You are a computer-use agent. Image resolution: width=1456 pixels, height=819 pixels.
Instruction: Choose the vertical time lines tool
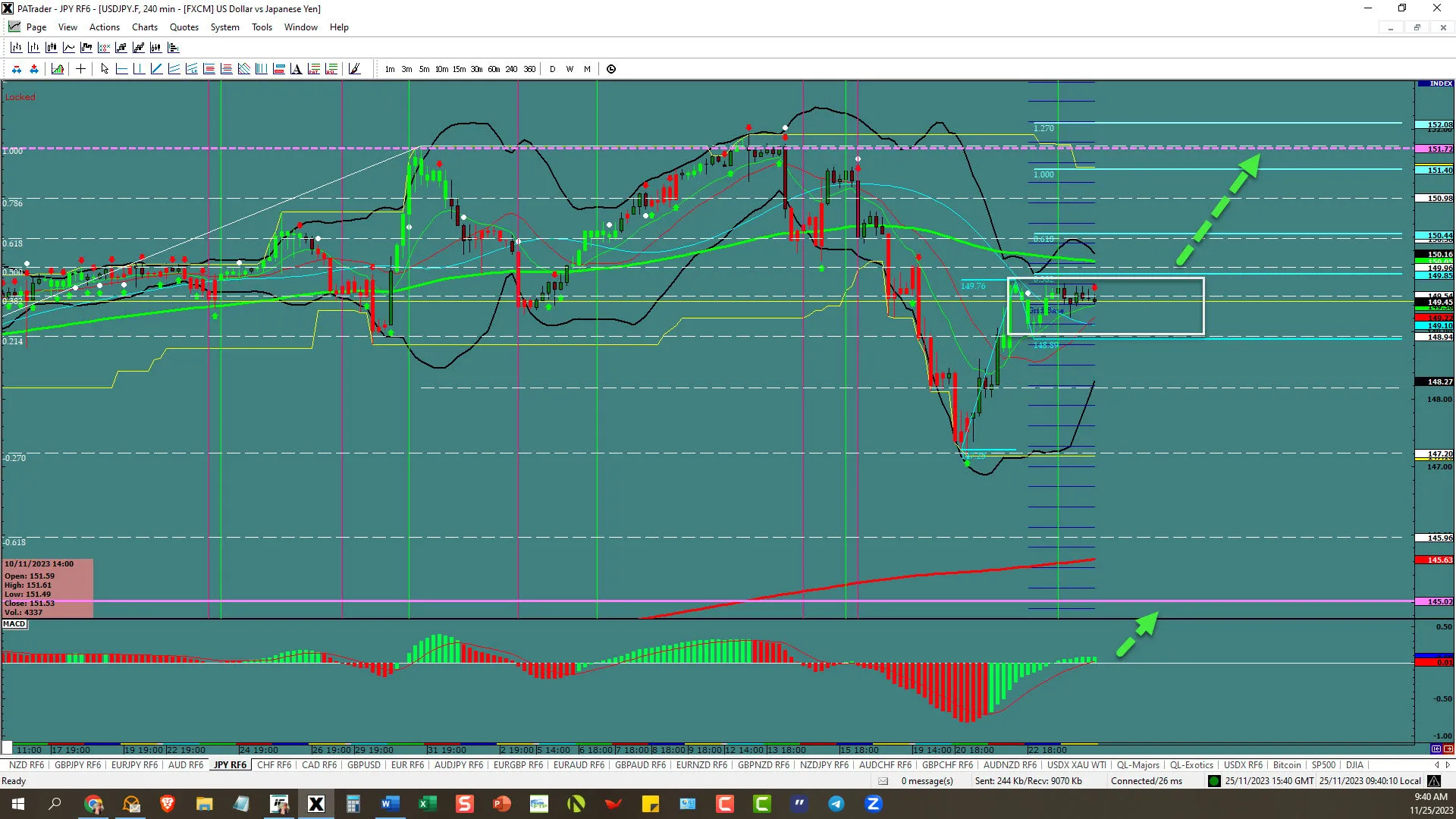tap(261, 69)
